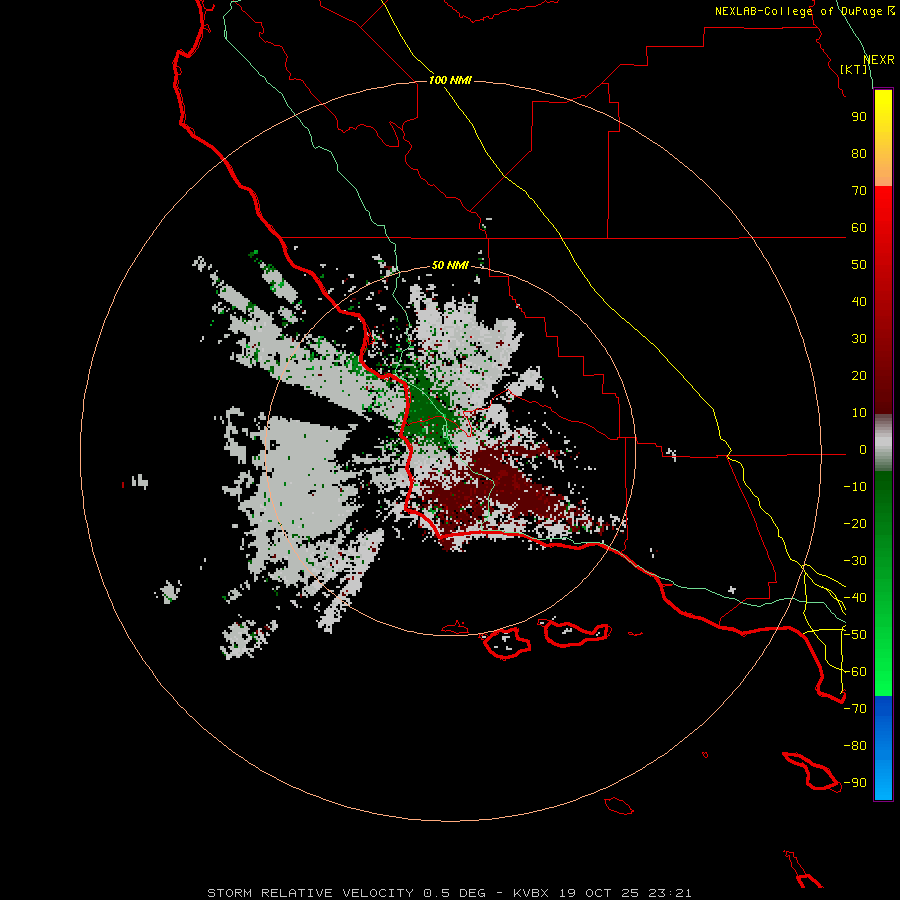Select the -20 value on velocity scale
Viewport: 900px width, 900px height.
[855, 523]
